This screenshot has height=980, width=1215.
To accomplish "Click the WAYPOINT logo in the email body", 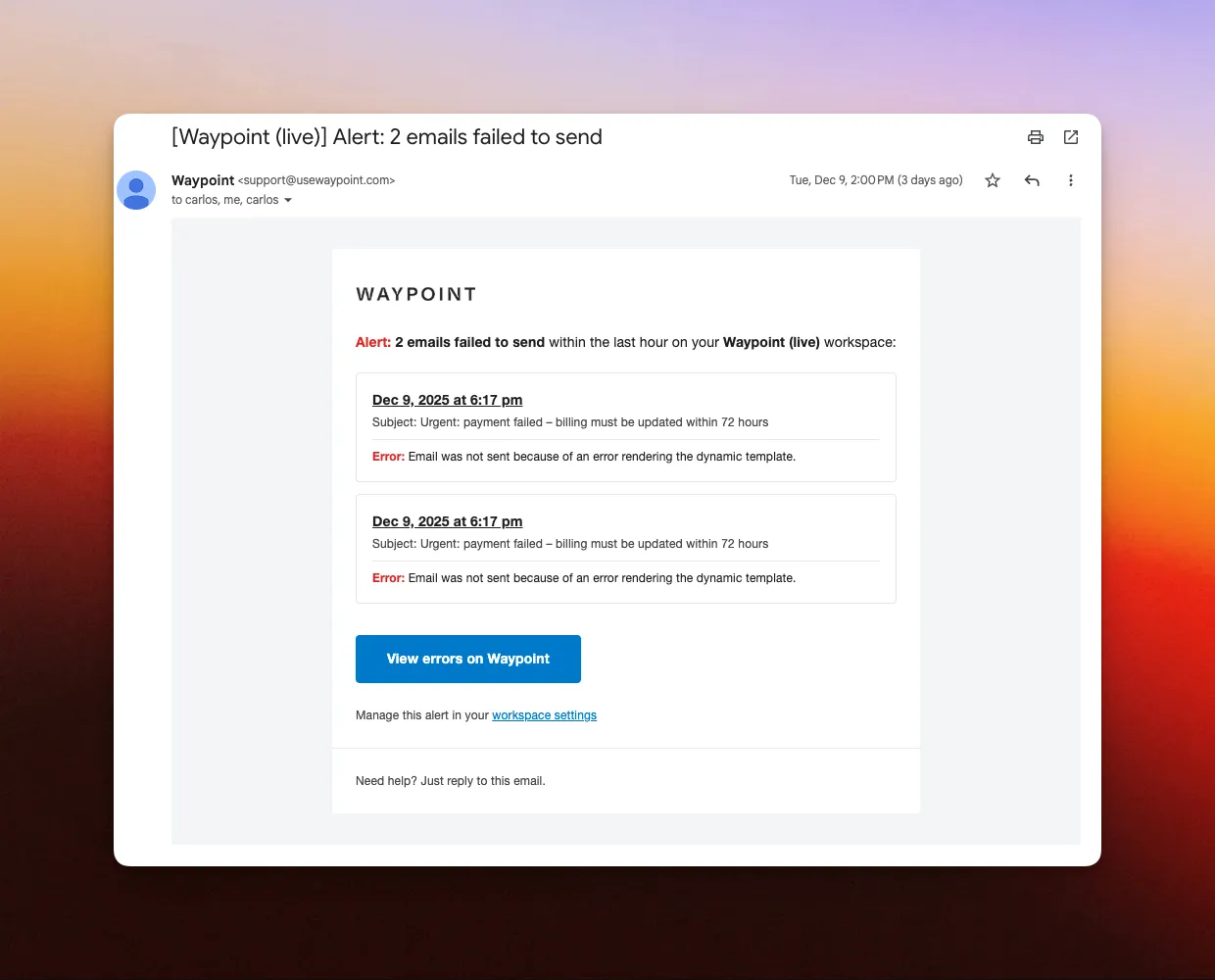I will click(x=415, y=294).
